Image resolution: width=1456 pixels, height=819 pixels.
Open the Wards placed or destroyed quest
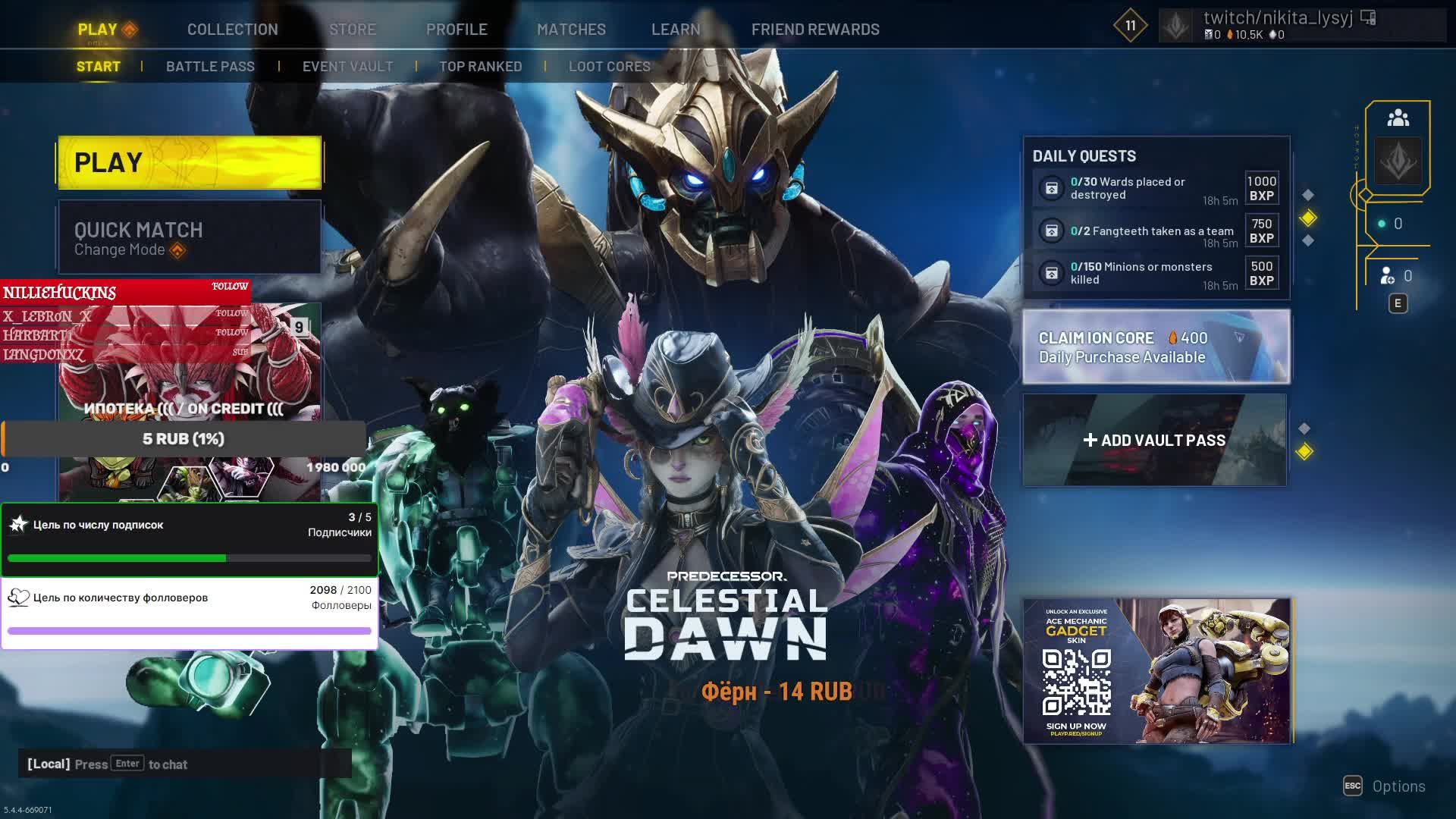click(1156, 188)
